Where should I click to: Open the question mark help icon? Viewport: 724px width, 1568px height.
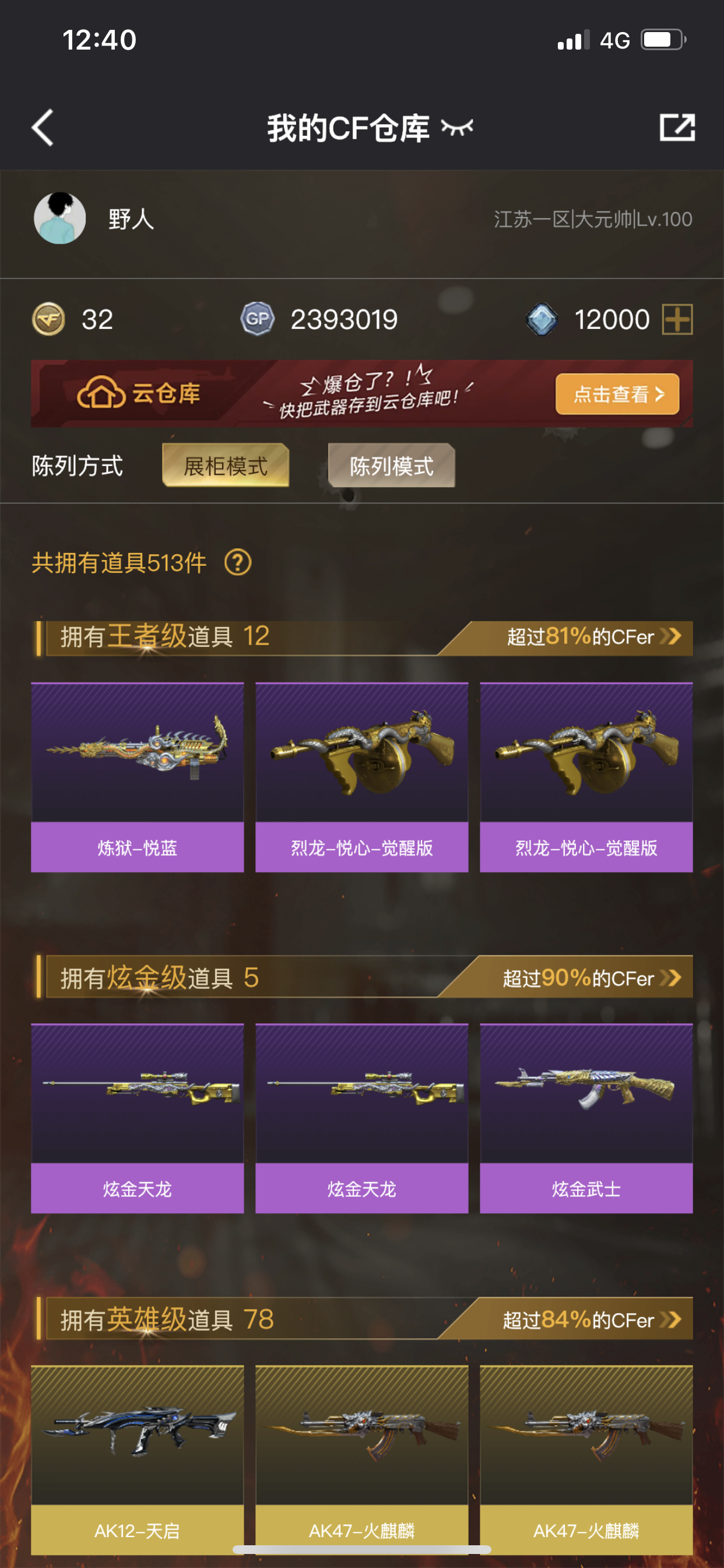238,562
